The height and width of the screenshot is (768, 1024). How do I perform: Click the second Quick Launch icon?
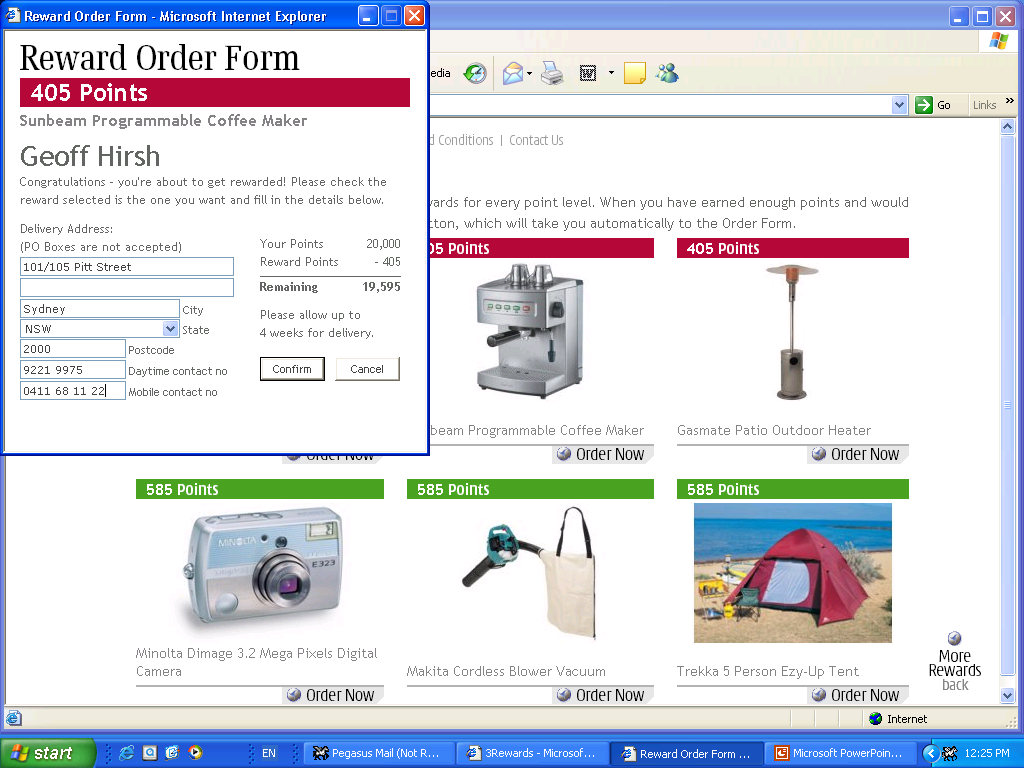pyautogui.click(x=150, y=753)
